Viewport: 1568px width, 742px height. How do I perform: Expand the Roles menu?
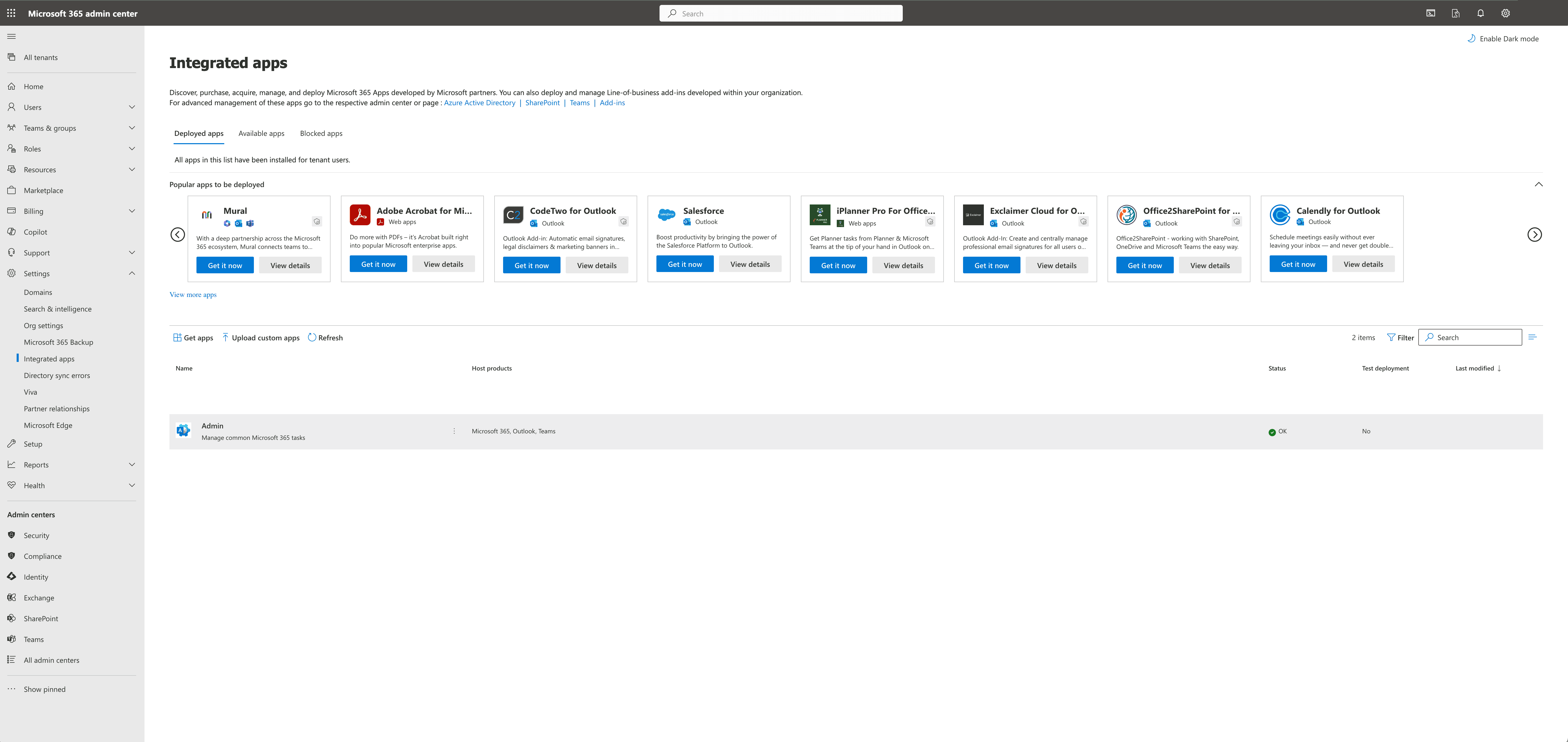coord(132,149)
